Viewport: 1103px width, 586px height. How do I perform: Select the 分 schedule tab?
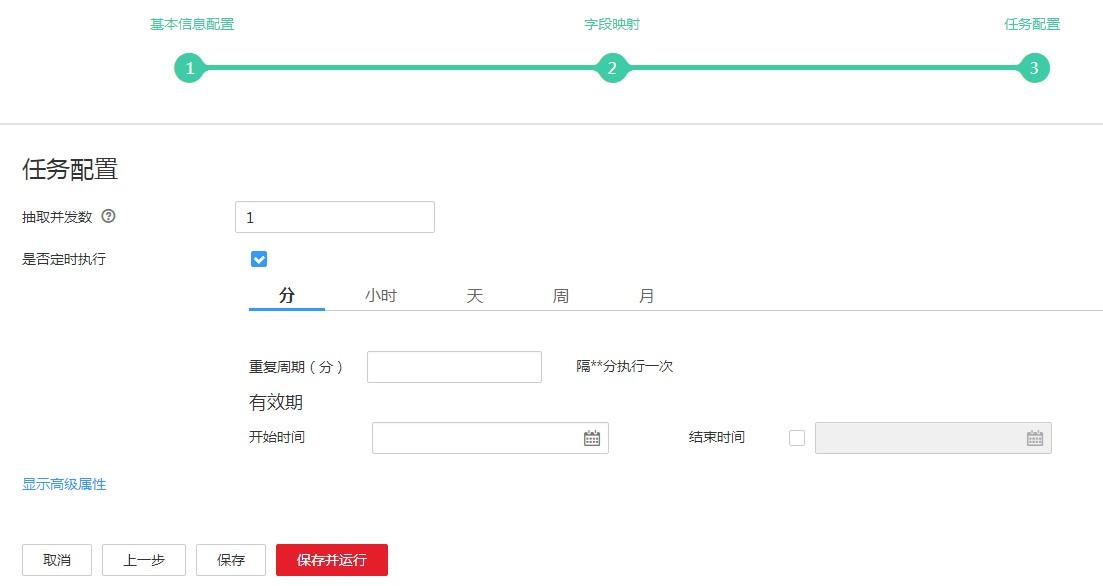coord(287,295)
